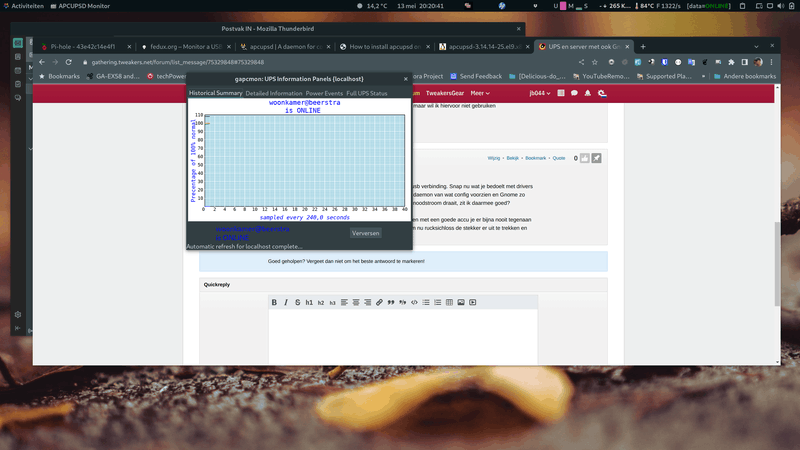This screenshot has width=800, height=450.
Task: Insert h1 heading in Quickreply editor
Action: point(309,303)
